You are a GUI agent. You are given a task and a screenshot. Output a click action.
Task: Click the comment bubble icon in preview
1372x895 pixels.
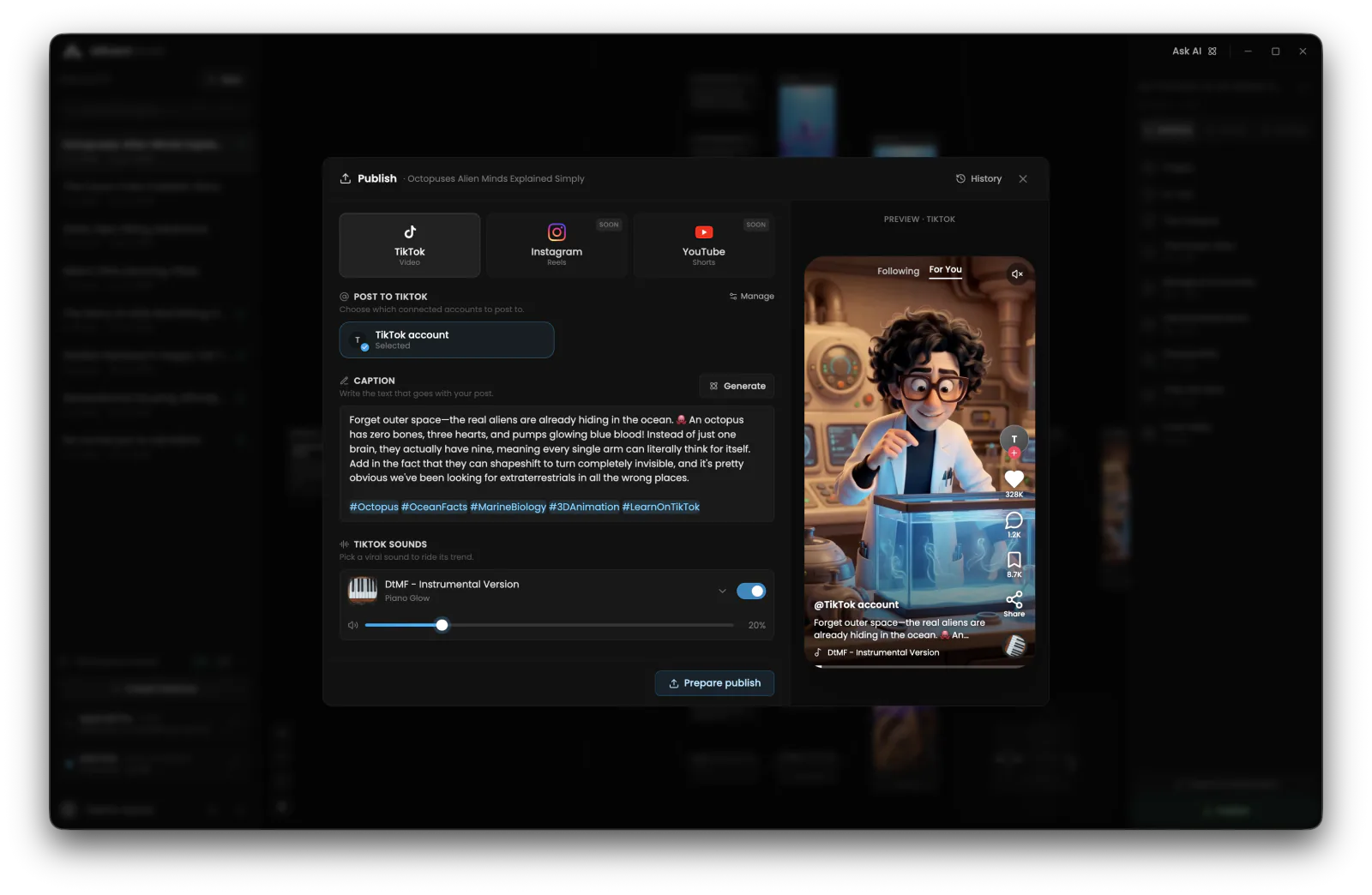pos(1014,520)
